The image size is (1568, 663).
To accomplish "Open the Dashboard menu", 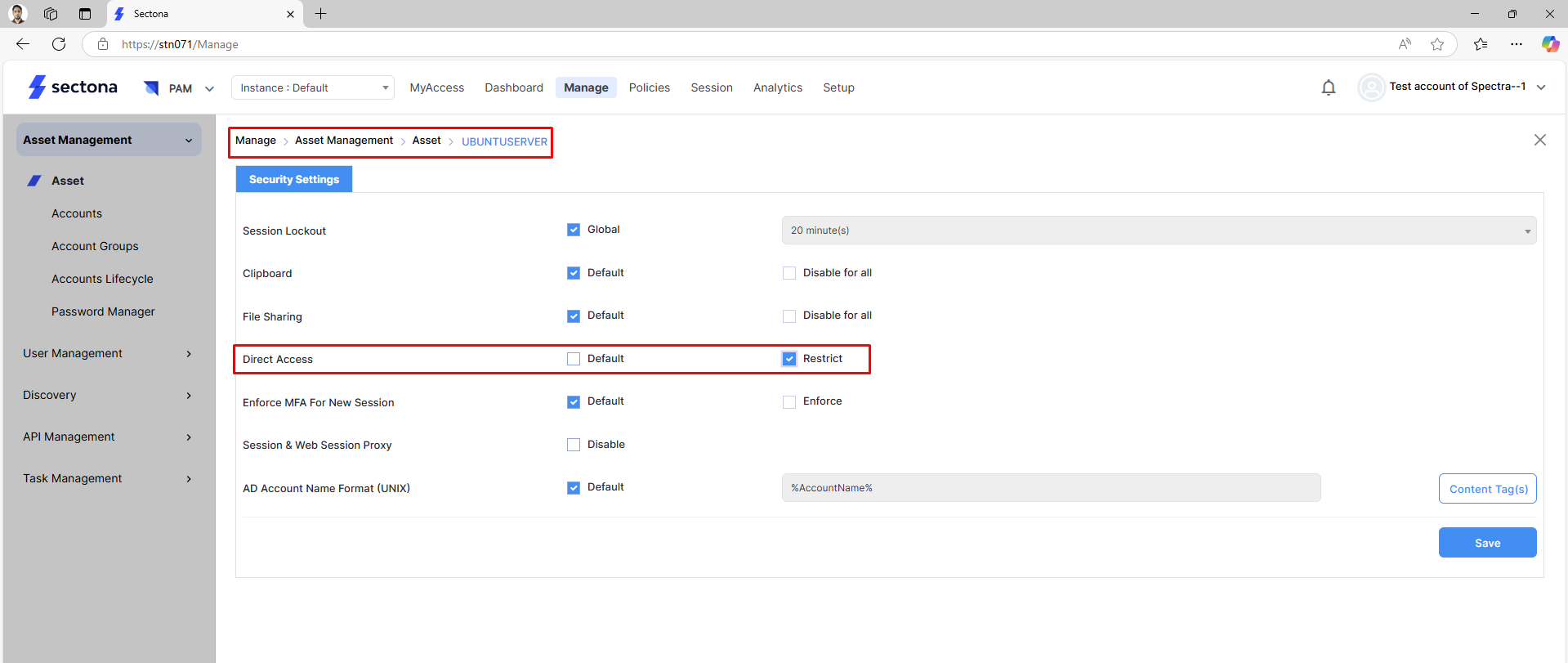I will pos(514,87).
